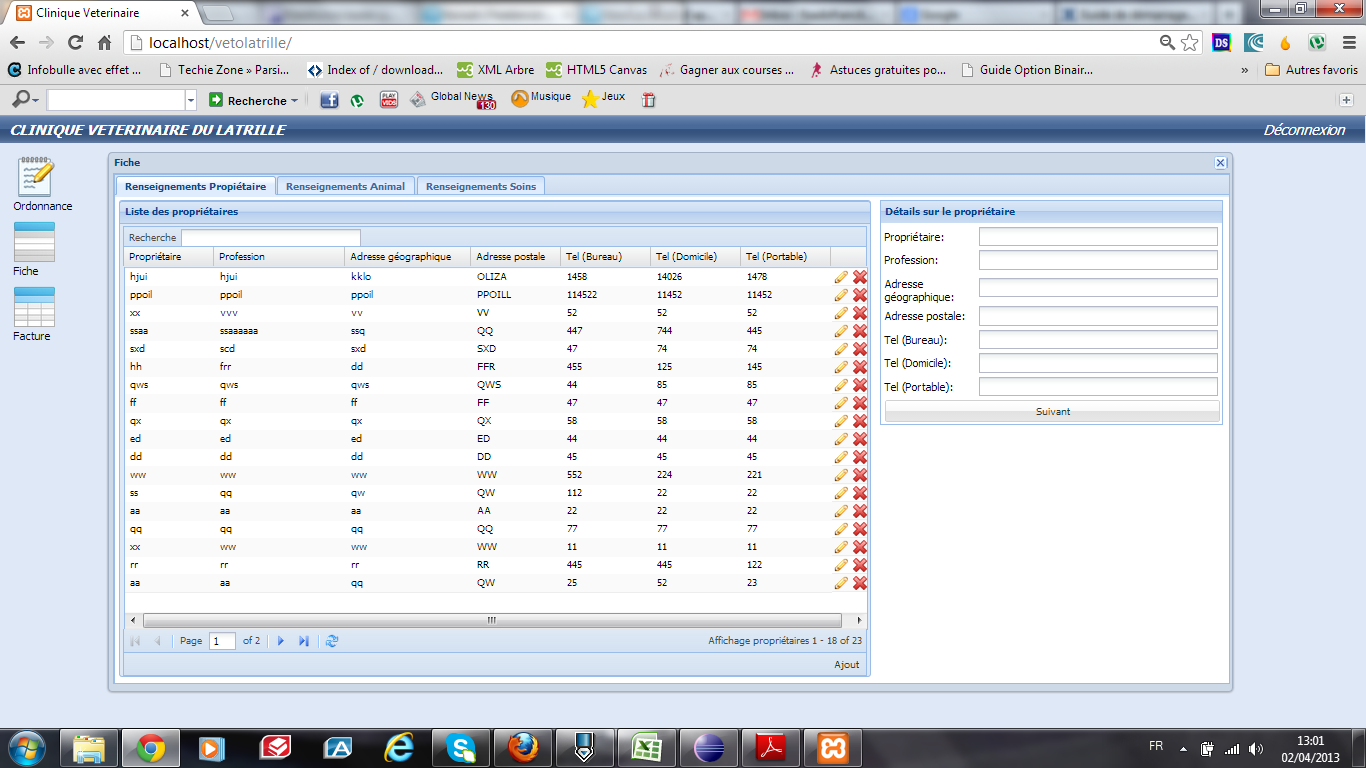The image size is (1366, 768).
Task: Open the XML Arbre bookmark
Action: click(495, 70)
